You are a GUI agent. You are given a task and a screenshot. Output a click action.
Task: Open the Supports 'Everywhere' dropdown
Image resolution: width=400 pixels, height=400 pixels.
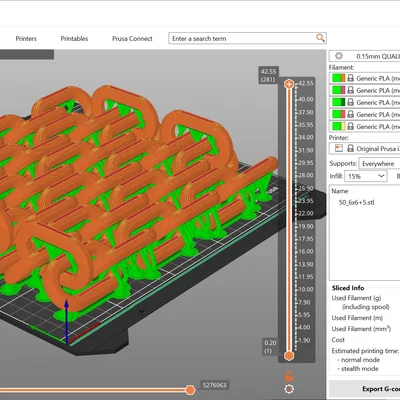[x=379, y=164]
